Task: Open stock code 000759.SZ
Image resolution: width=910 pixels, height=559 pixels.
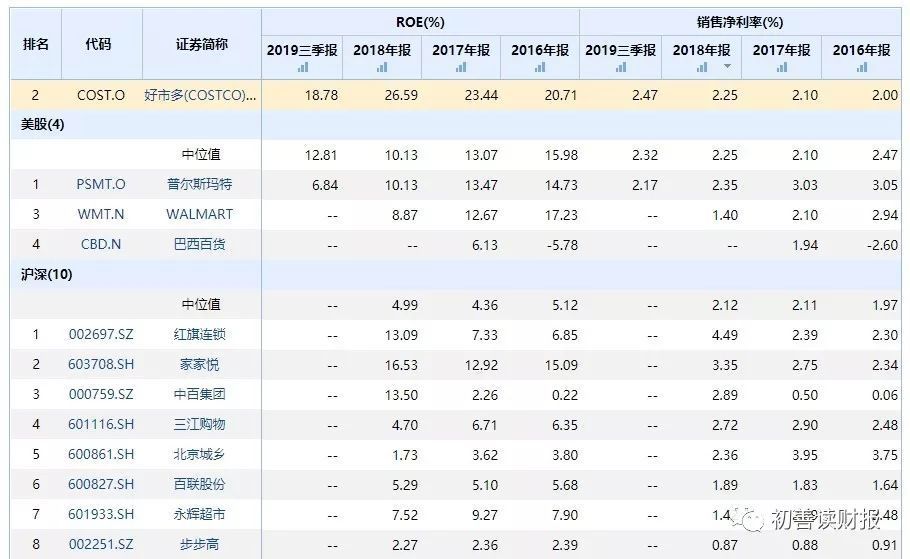Action: pos(101,394)
